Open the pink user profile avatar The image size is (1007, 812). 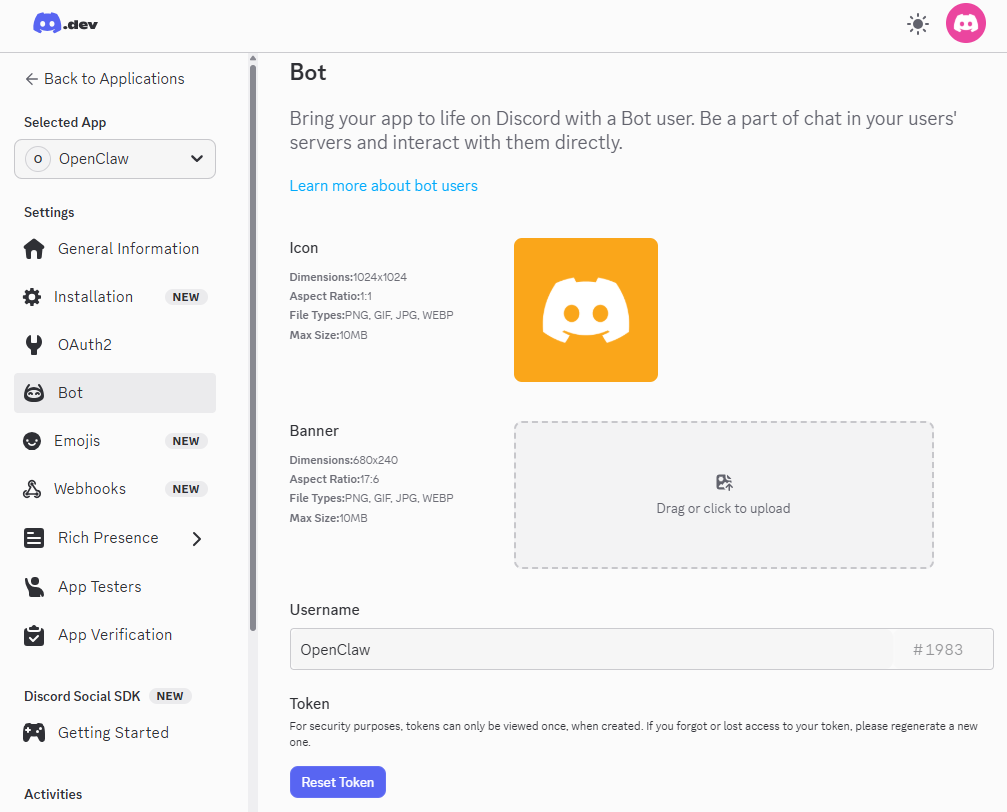click(965, 24)
